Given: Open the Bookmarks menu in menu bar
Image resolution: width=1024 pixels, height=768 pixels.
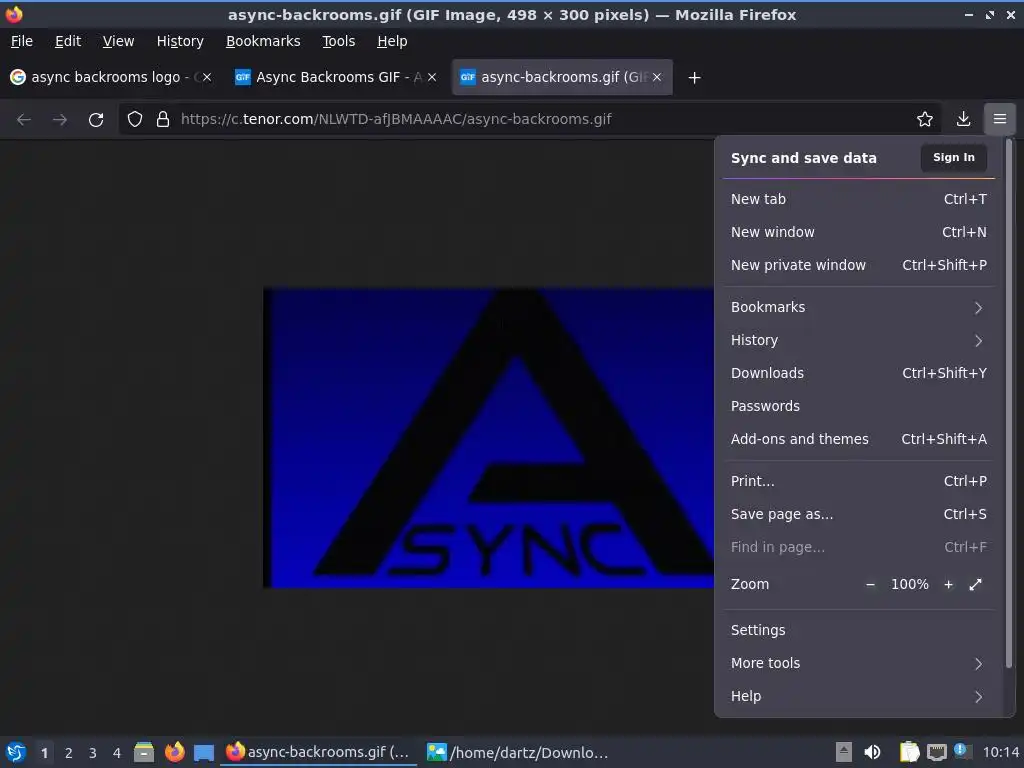Looking at the screenshot, I should [263, 41].
